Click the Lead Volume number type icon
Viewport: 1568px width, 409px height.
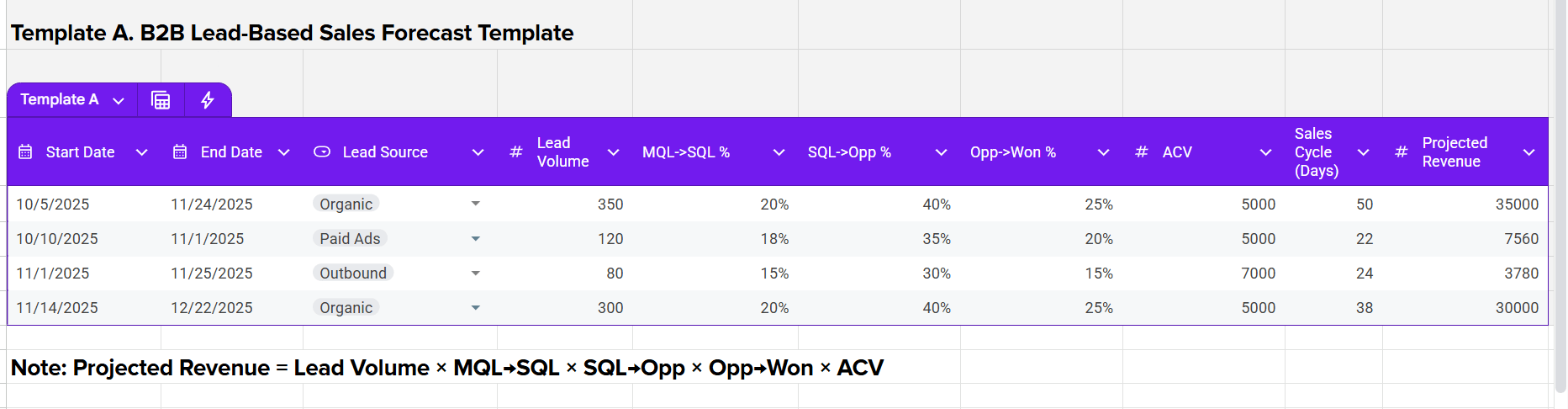pos(516,152)
